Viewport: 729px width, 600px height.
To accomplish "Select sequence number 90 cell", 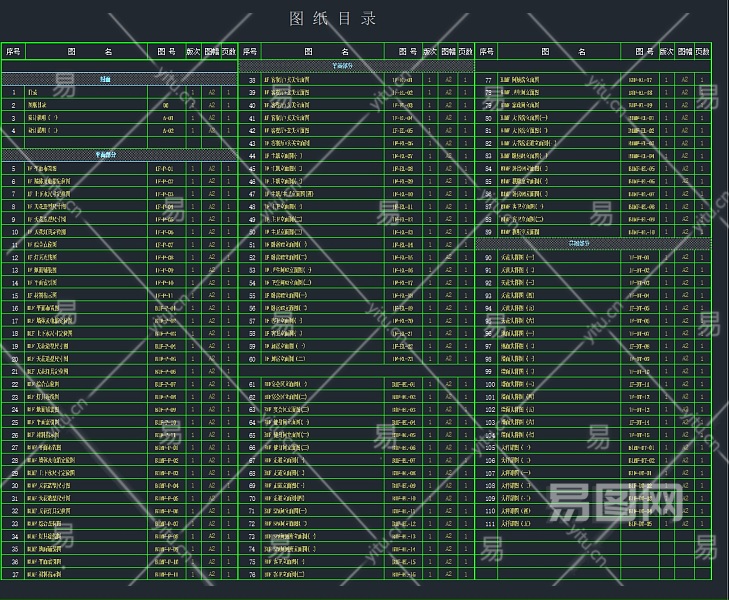I will (x=488, y=257).
